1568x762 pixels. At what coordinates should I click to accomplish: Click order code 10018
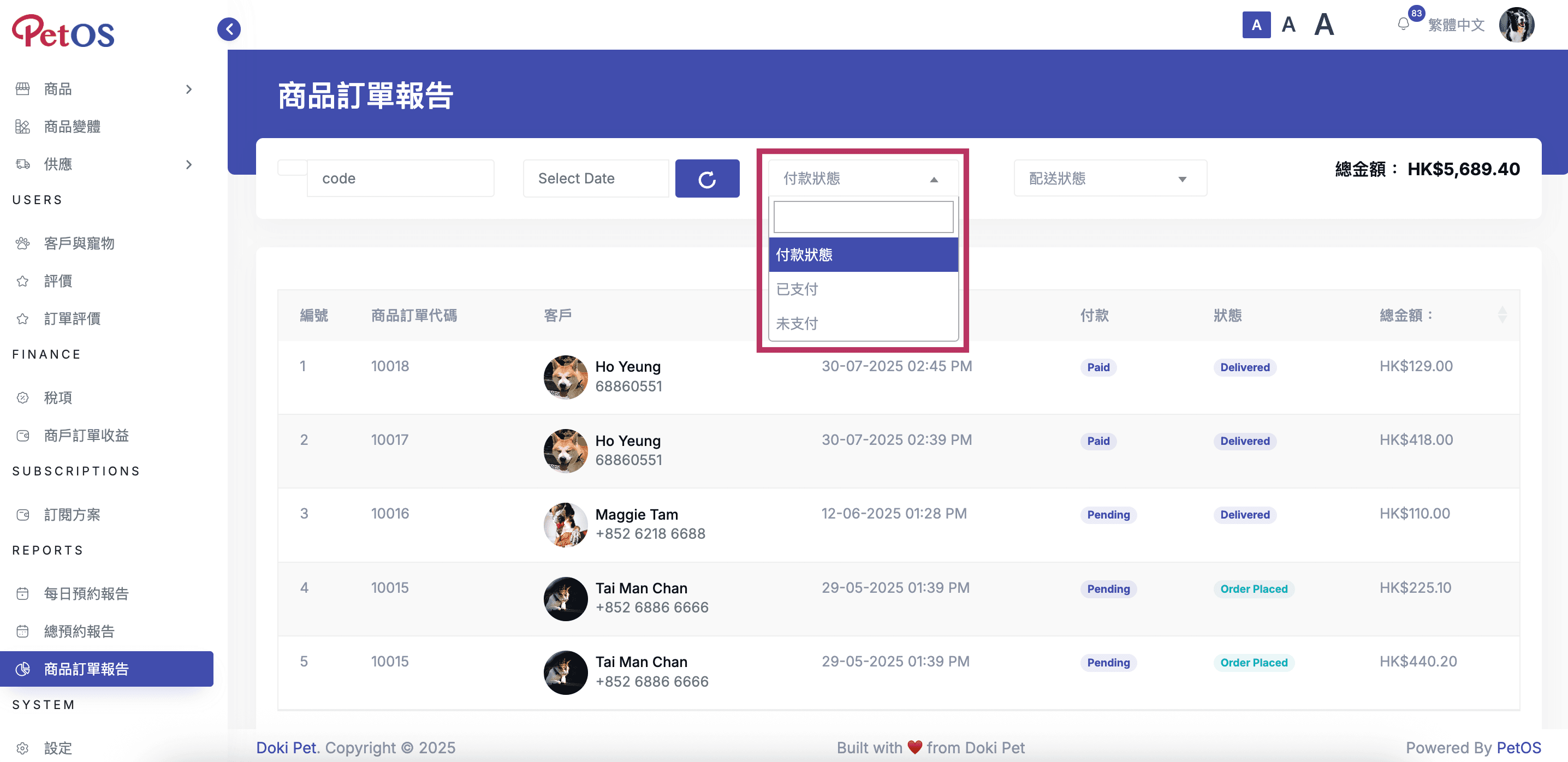pos(390,366)
